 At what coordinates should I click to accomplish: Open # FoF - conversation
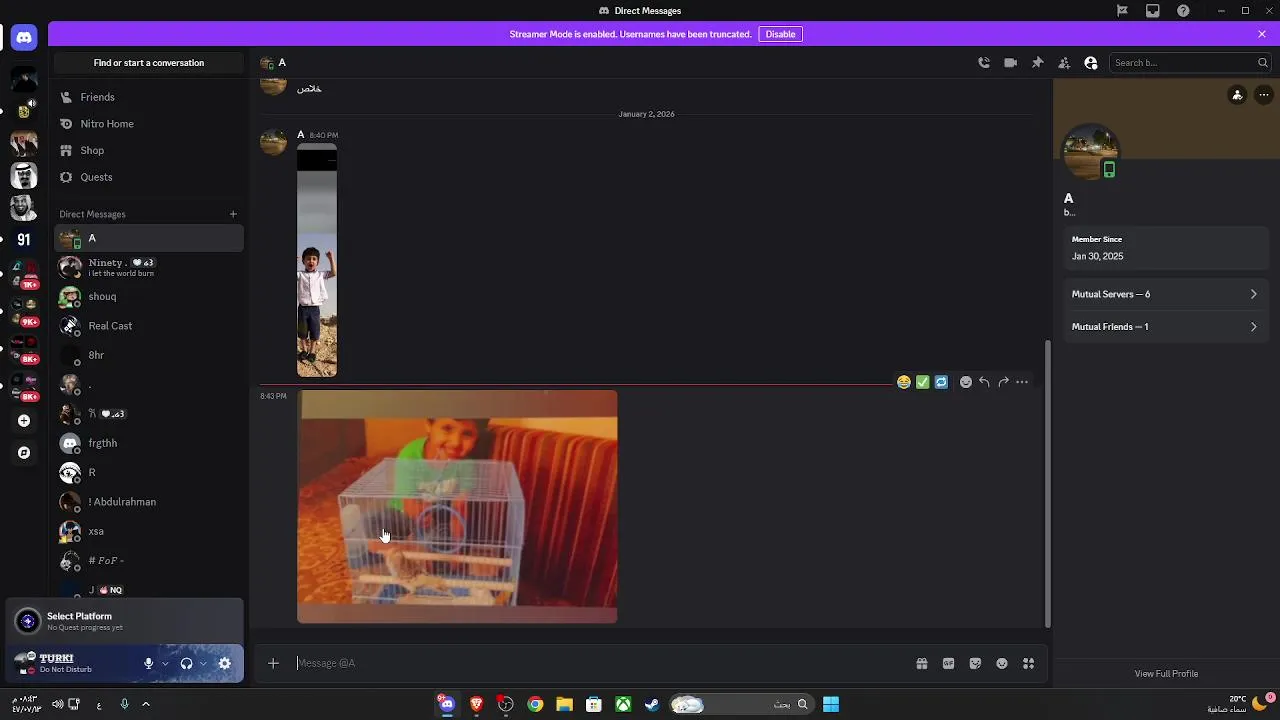coord(148,561)
